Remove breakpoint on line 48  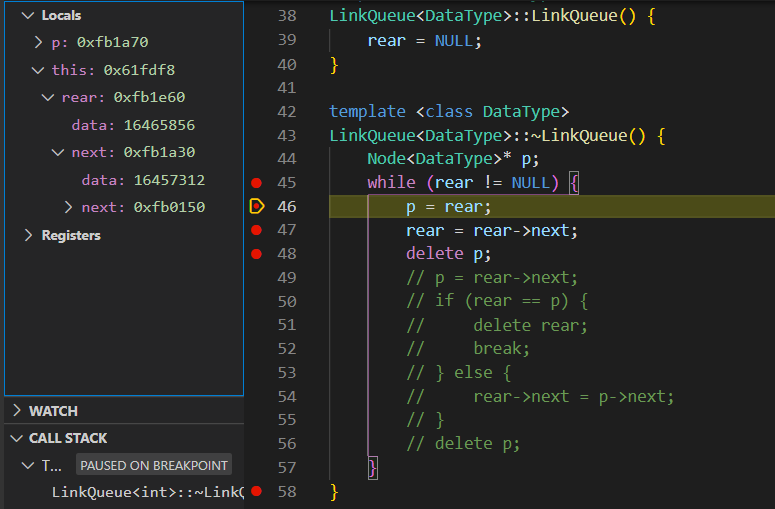point(256,254)
